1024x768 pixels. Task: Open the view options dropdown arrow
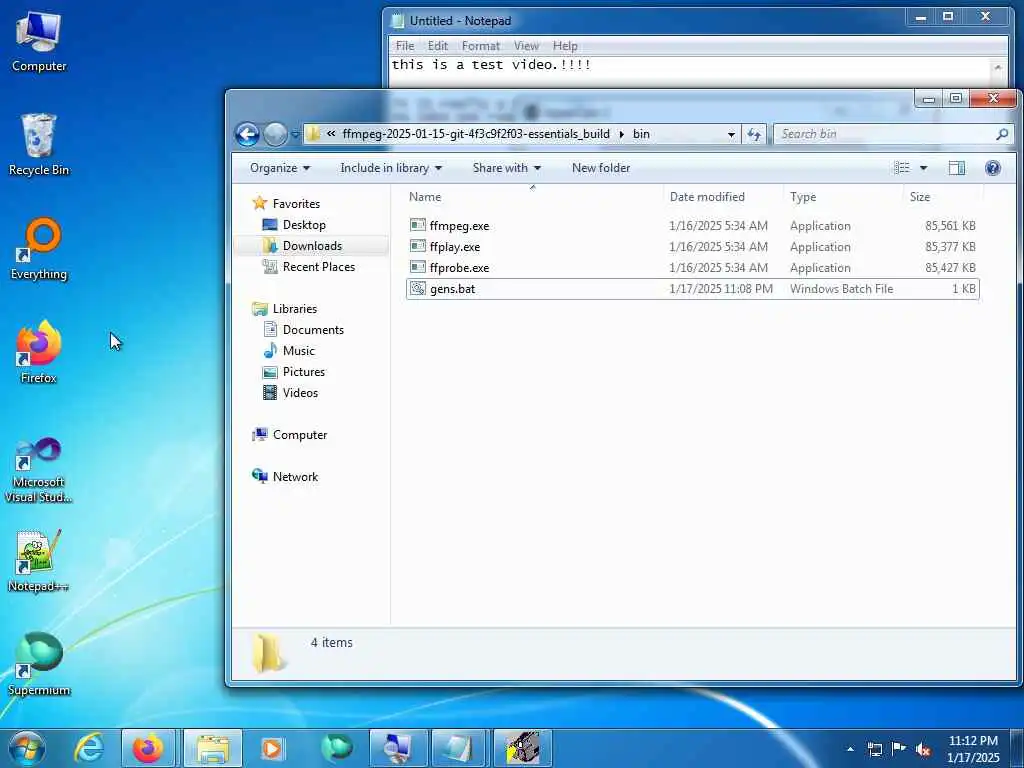[x=923, y=168]
